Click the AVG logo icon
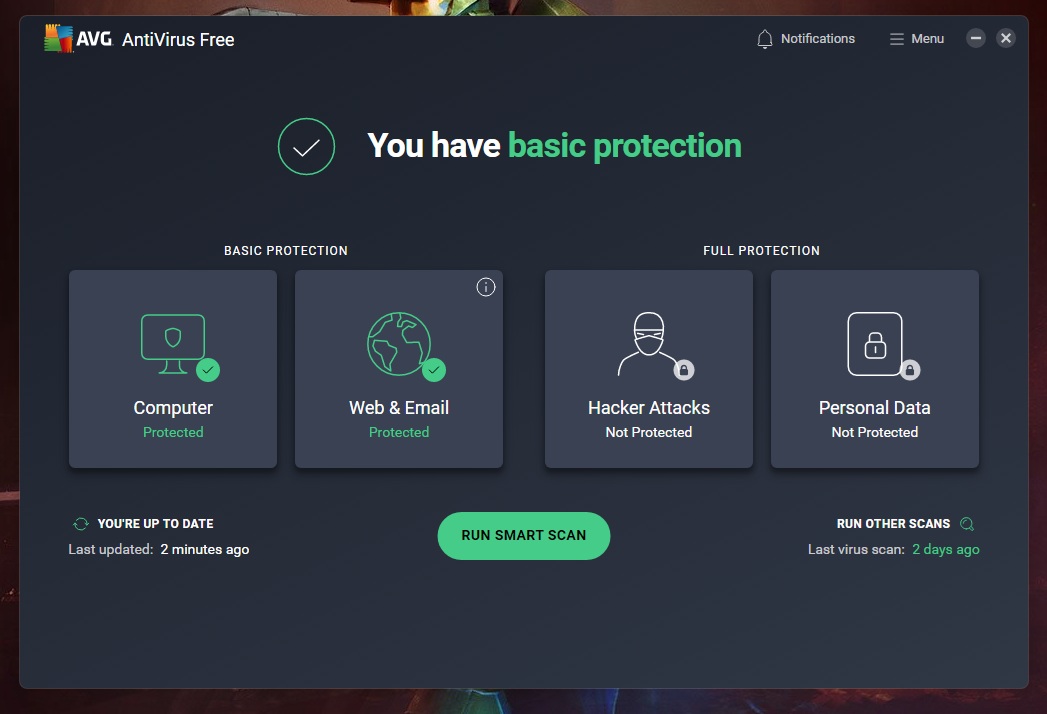This screenshot has width=1047, height=714. pyautogui.click(x=58, y=38)
